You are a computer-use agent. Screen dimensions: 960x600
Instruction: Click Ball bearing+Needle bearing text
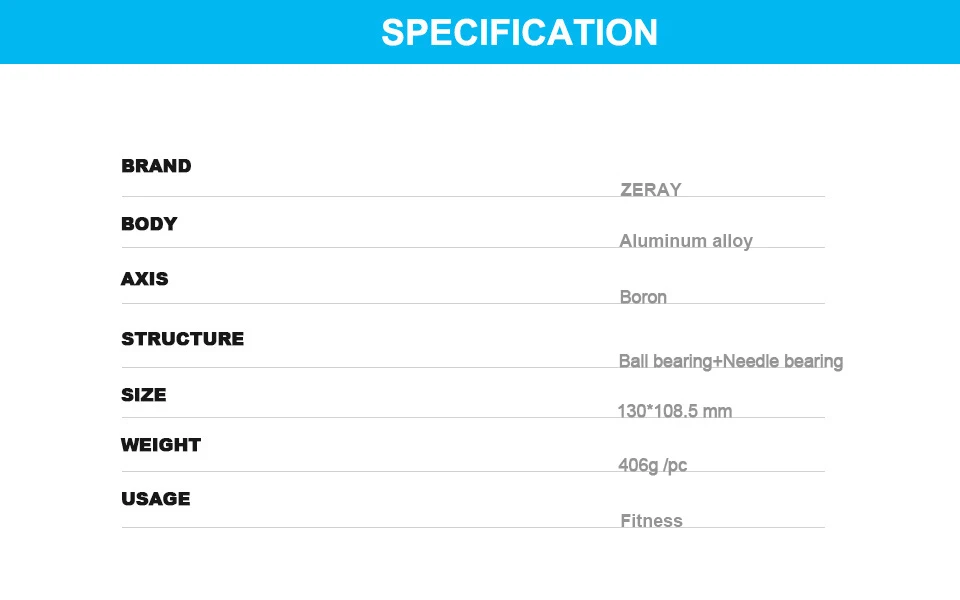730,361
